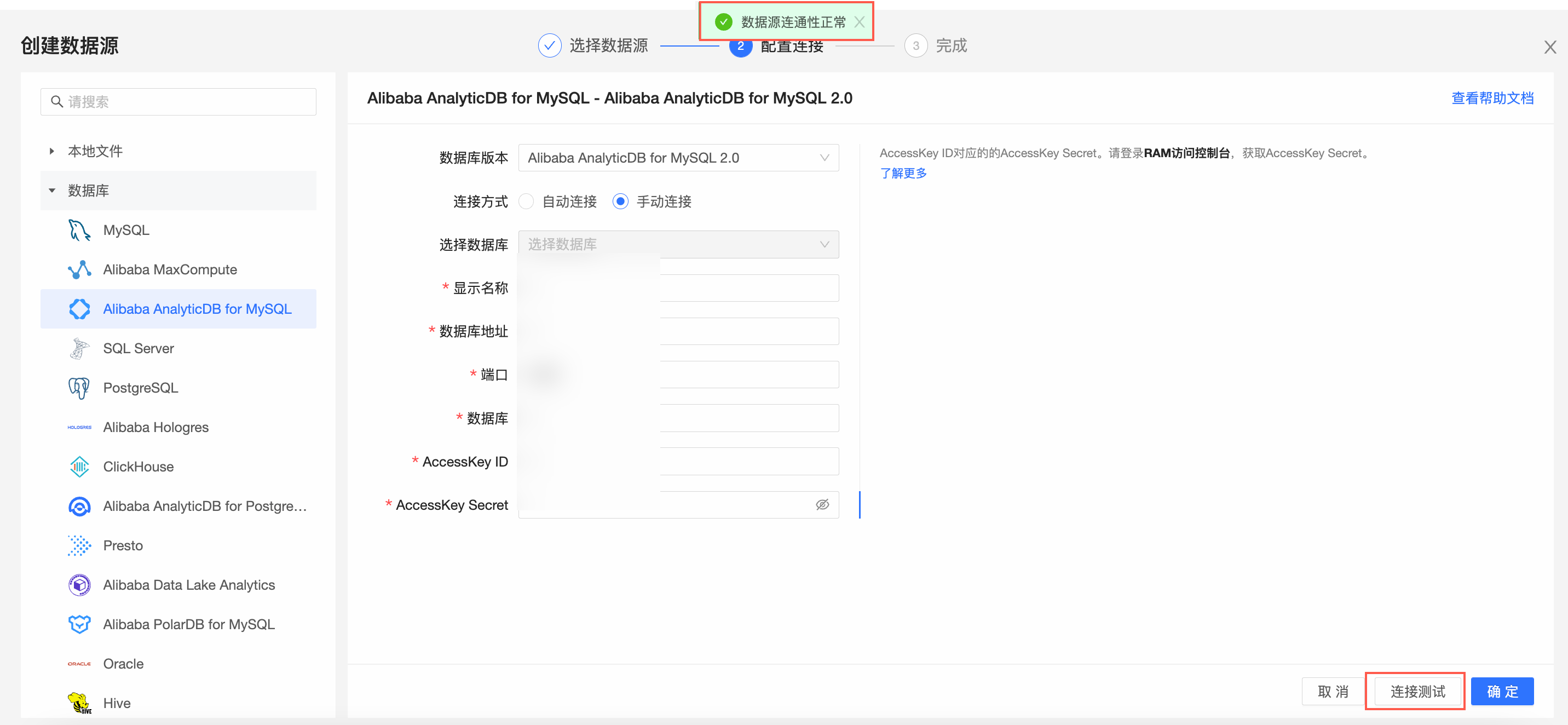This screenshot has height=725, width=1568.
Task: Dismiss the connectivity success notification
Action: tap(859, 22)
